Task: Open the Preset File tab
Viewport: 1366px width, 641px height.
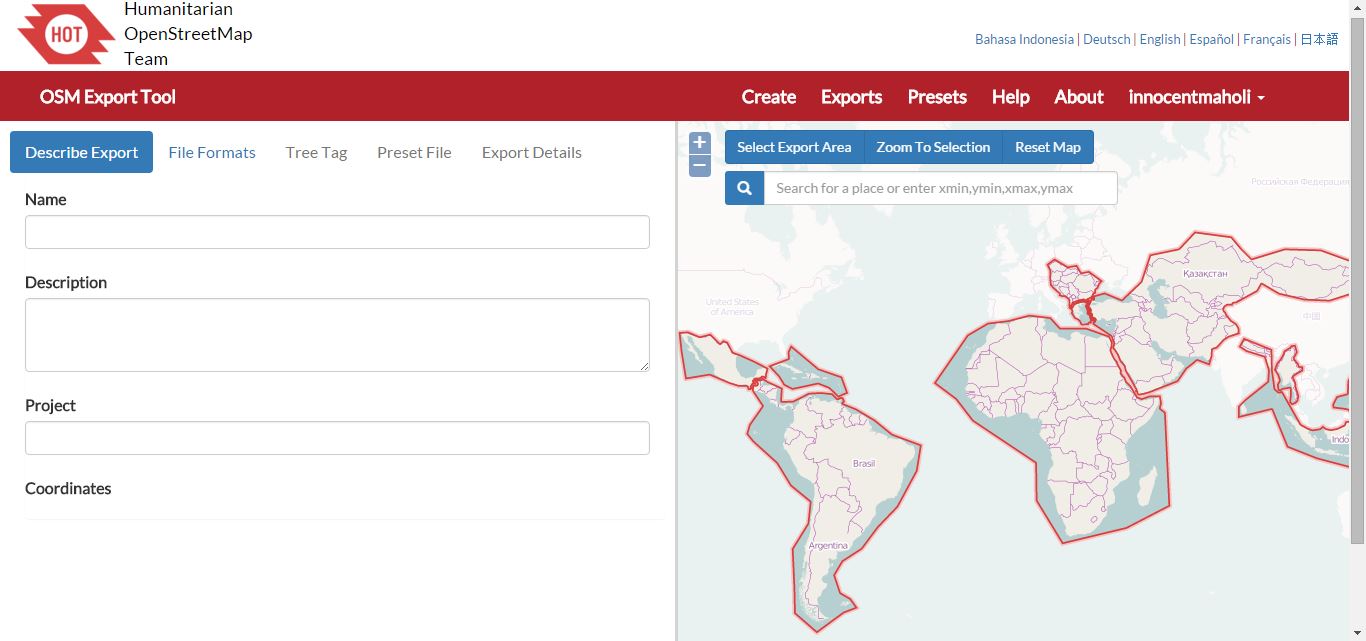Action: 414,152
